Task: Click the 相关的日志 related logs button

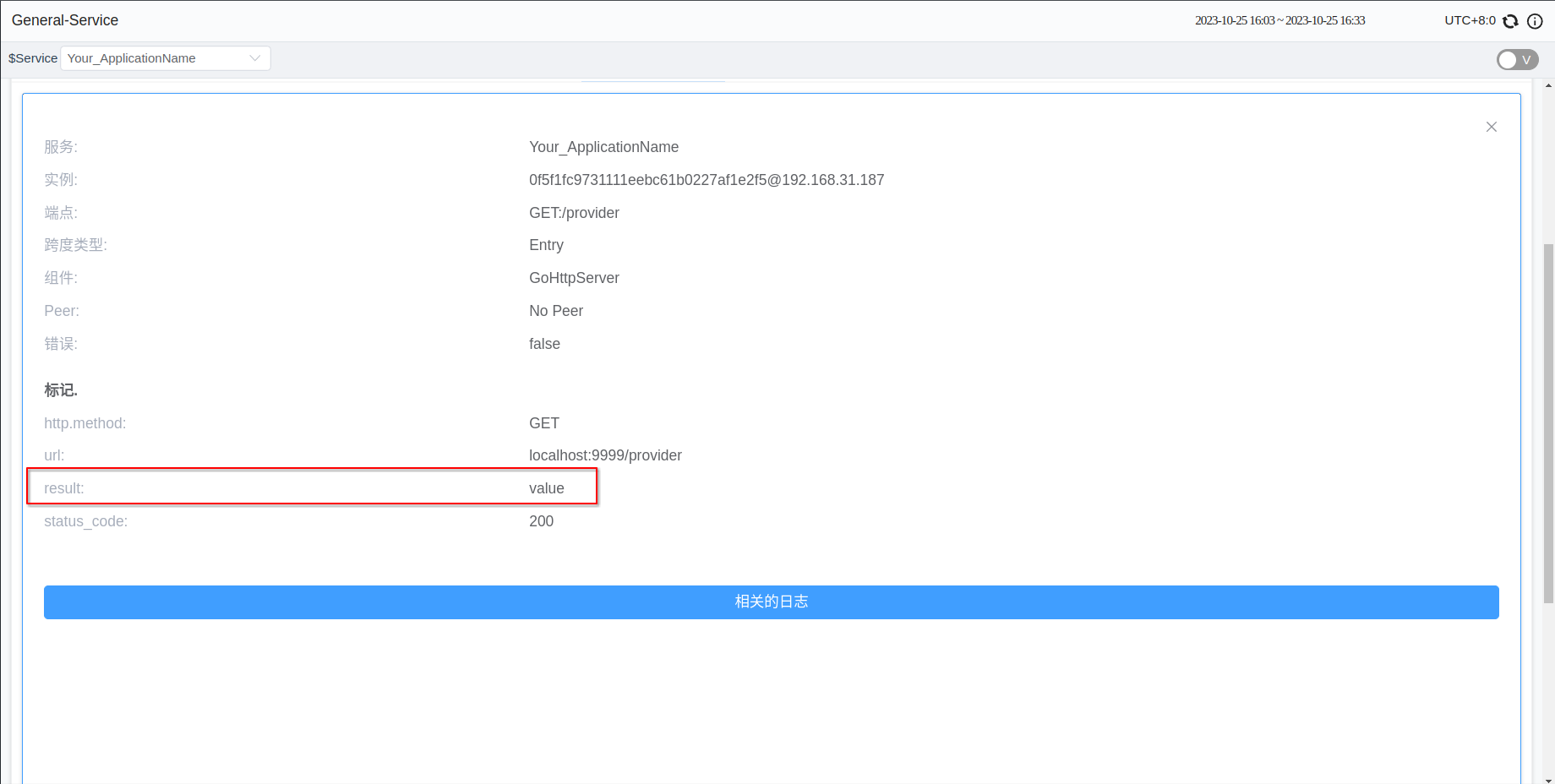Action: coord(771,602)
